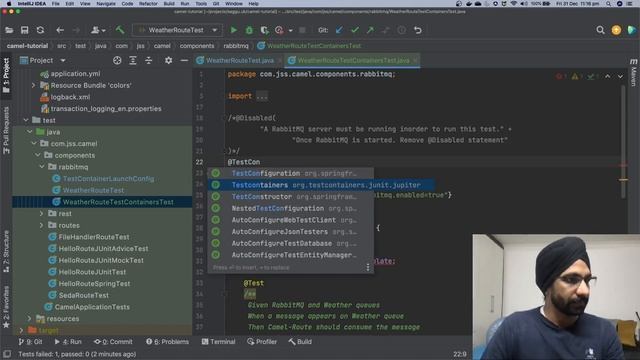Switch to WeatherRouteTestContainersTest.java tab
Viewport: 640px width, 360px height.
coord(352,60)
